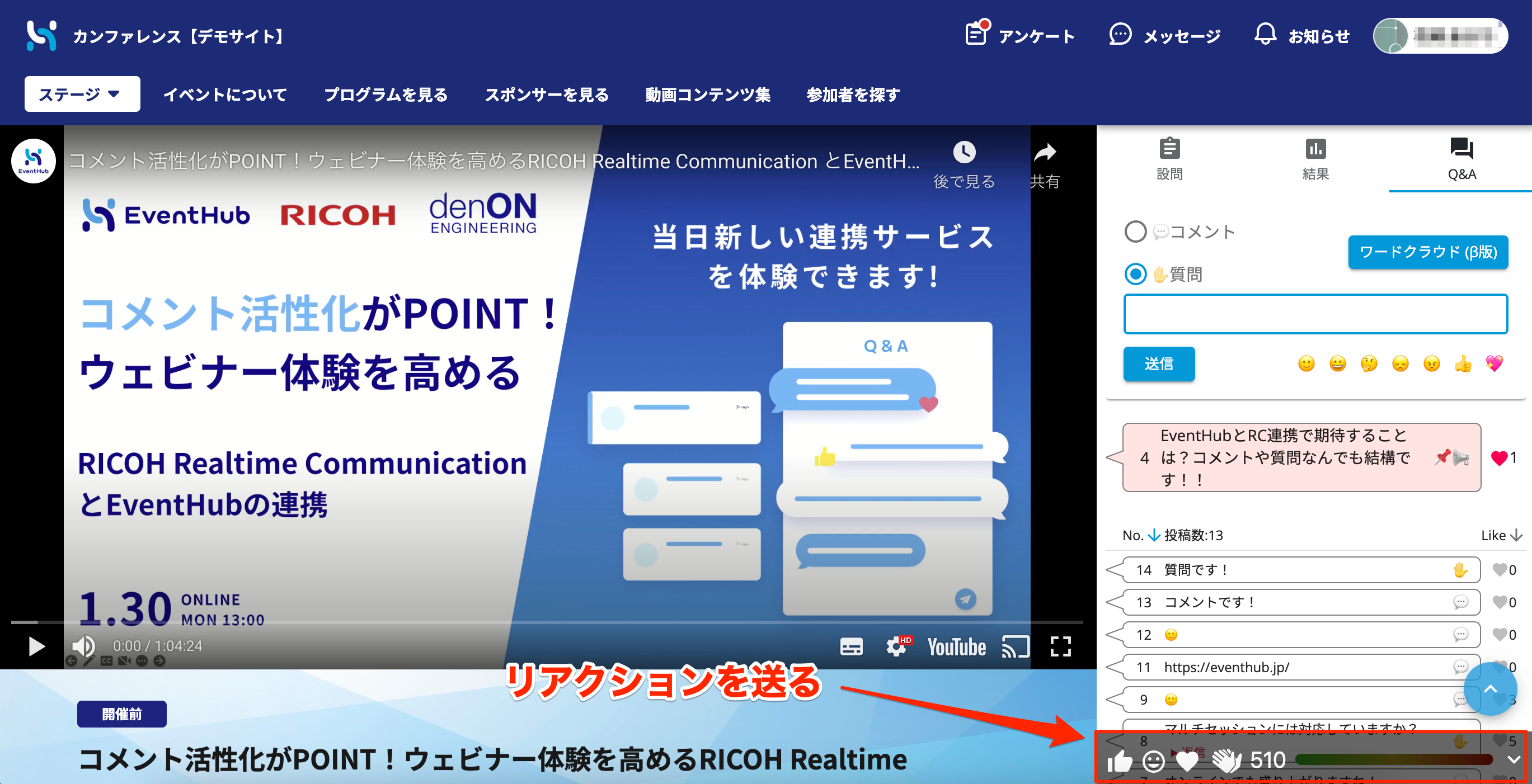Screen dimensions: 1532x784
Task: Click the EventHub logo in header
Action: (41, 36)
